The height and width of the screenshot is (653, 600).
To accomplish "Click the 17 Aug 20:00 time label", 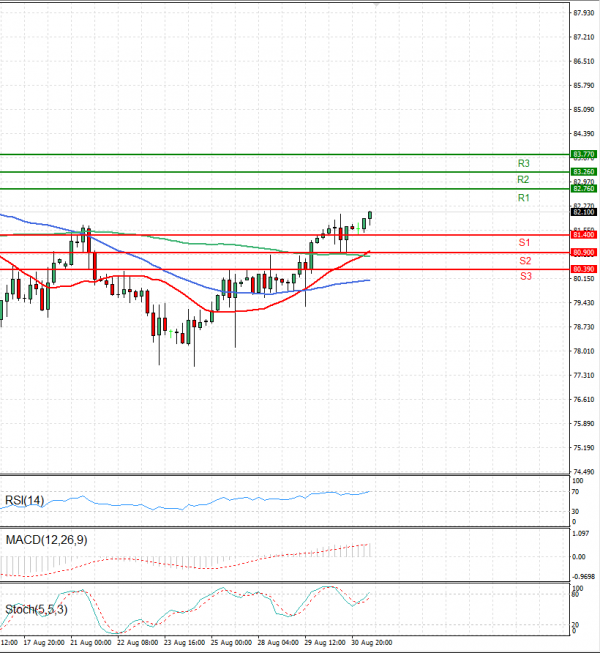I will 44,643.
